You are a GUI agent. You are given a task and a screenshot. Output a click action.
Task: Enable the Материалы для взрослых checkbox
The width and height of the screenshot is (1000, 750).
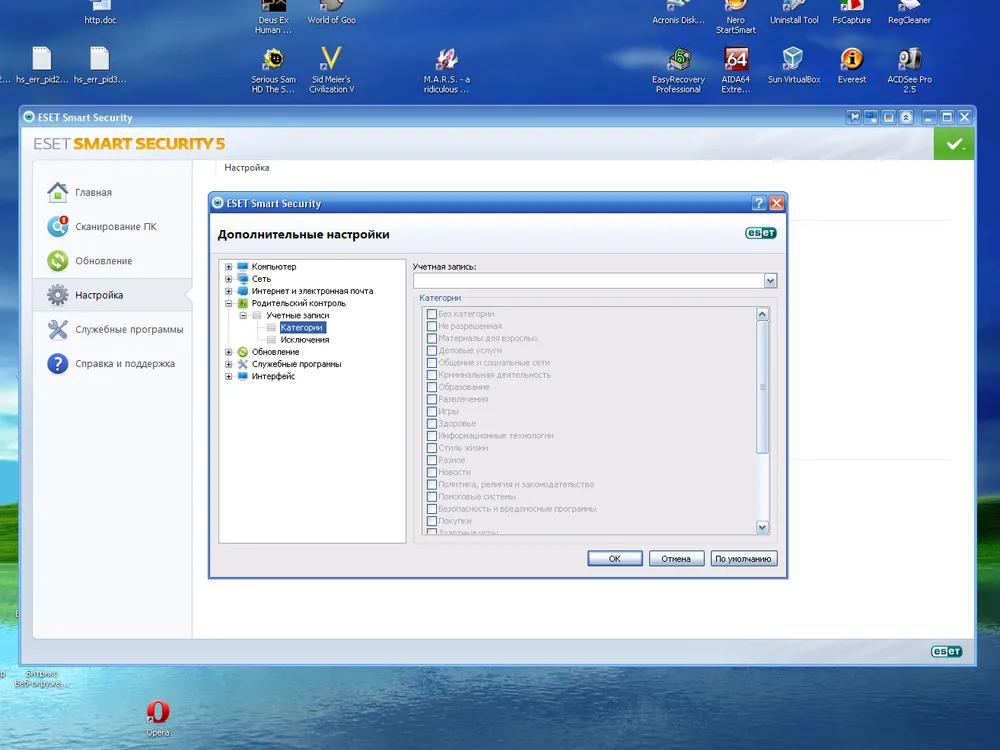click(x=432, y=338)
